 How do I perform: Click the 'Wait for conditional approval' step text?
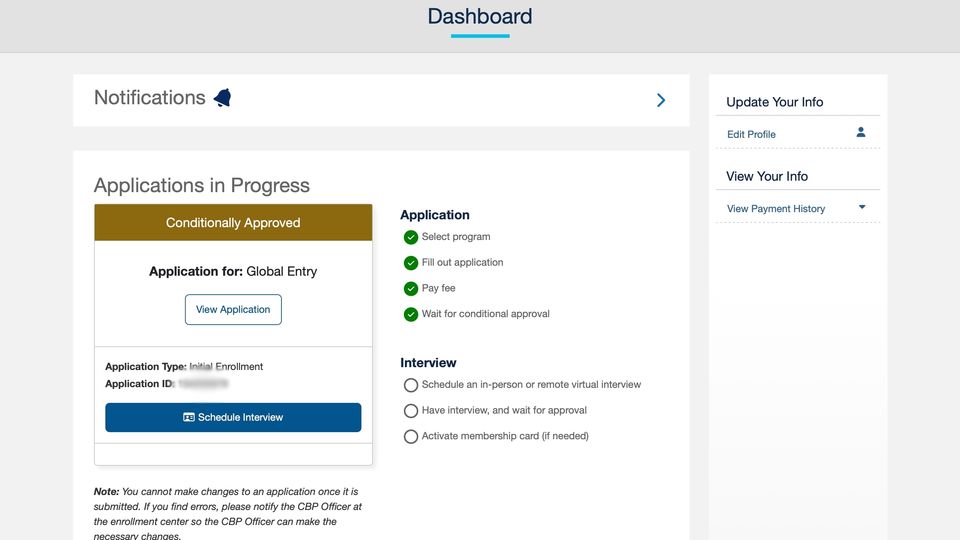(486, 313)
